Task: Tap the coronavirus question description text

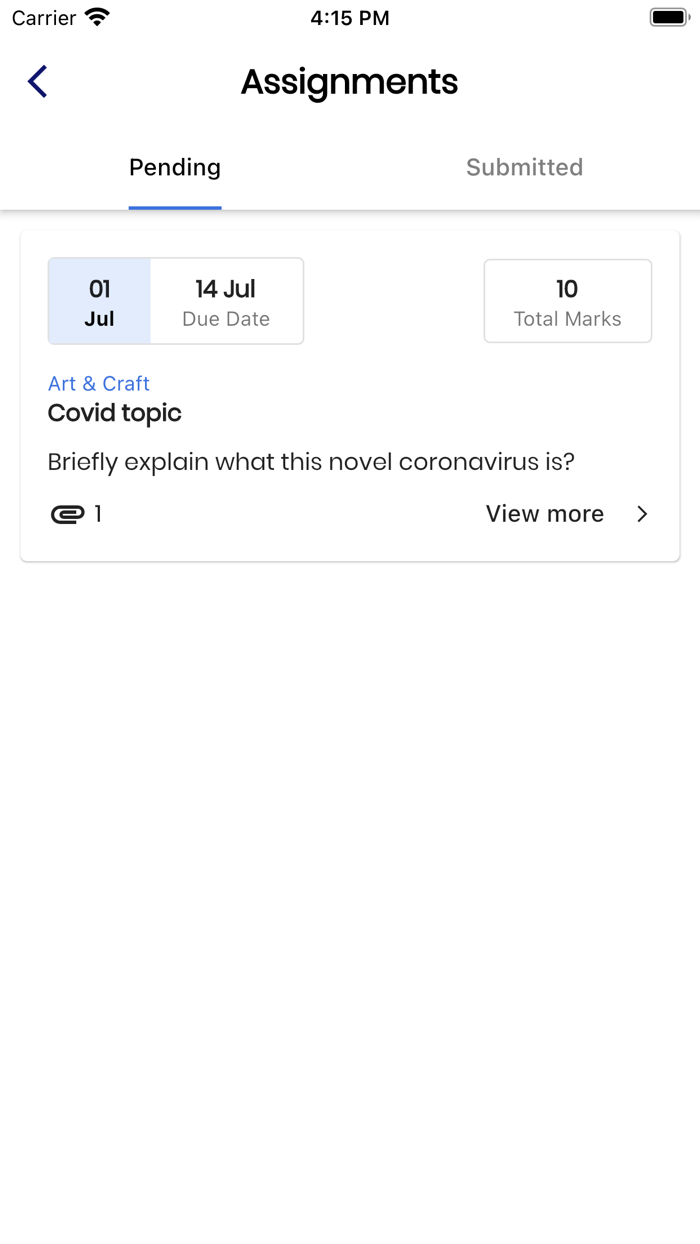Action: click(311, 462)
